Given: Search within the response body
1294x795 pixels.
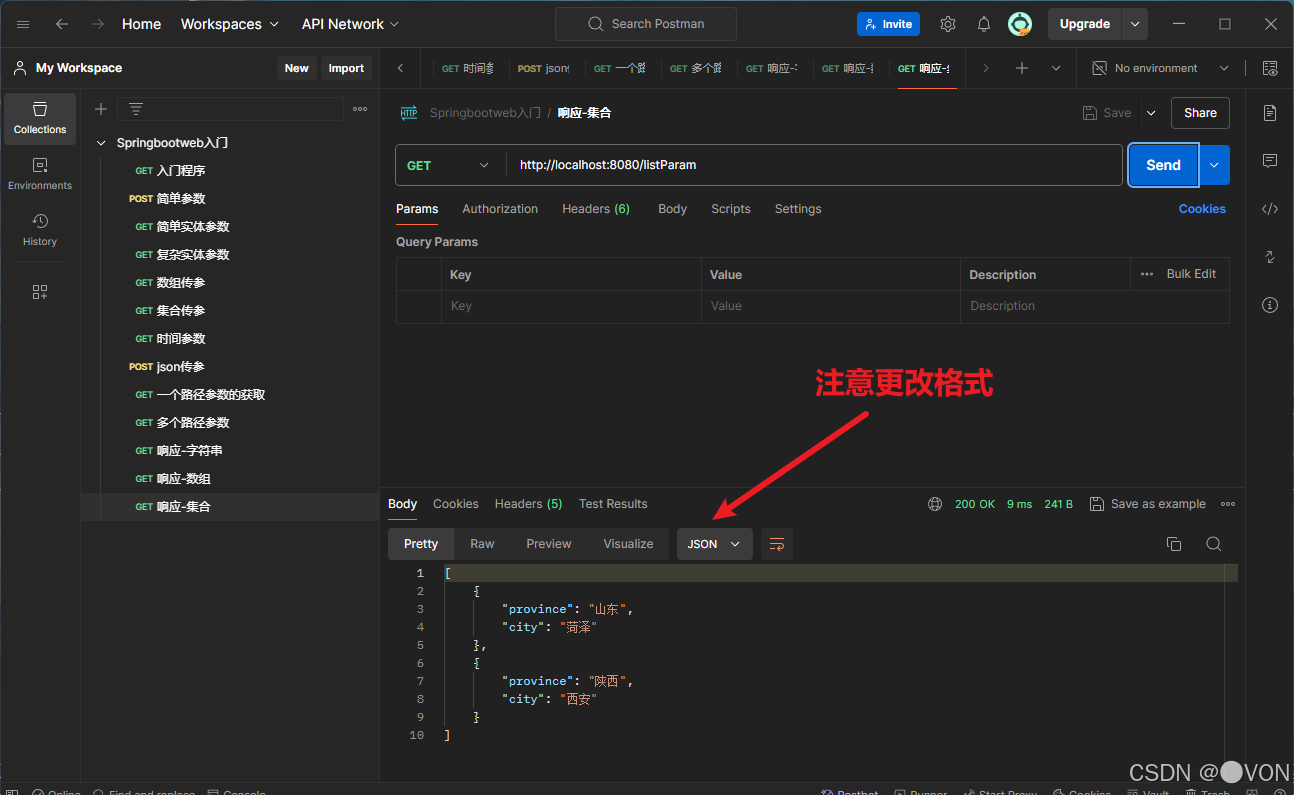Looking at the screenshot, I should click(1214, 544).
